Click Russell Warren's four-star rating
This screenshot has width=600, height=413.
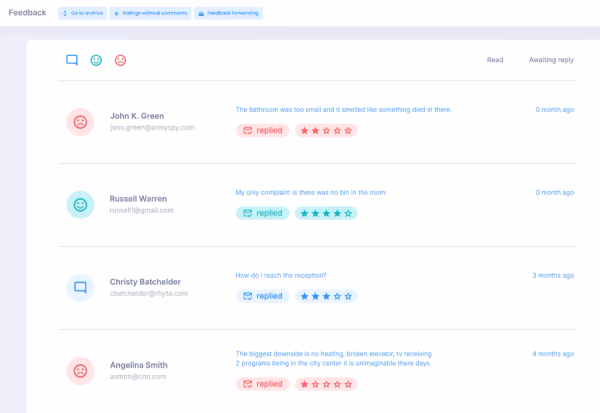[326, 213]
